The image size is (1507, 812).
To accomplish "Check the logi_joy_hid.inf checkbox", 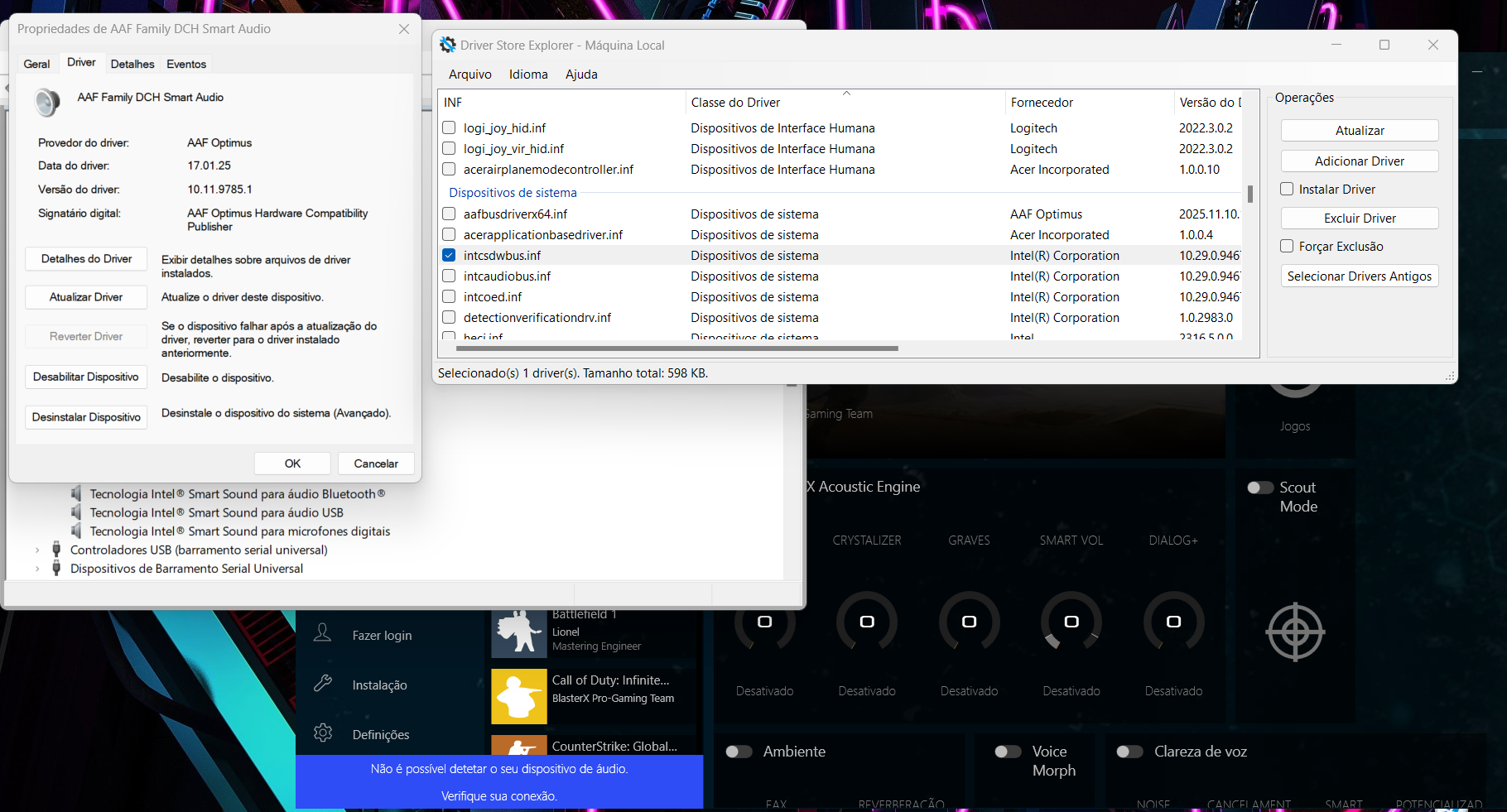I will 449,127.
